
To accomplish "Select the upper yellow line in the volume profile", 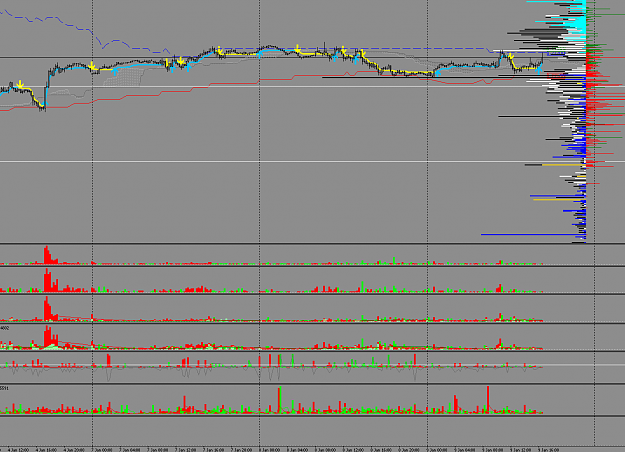I will click(x=563, y=165).
